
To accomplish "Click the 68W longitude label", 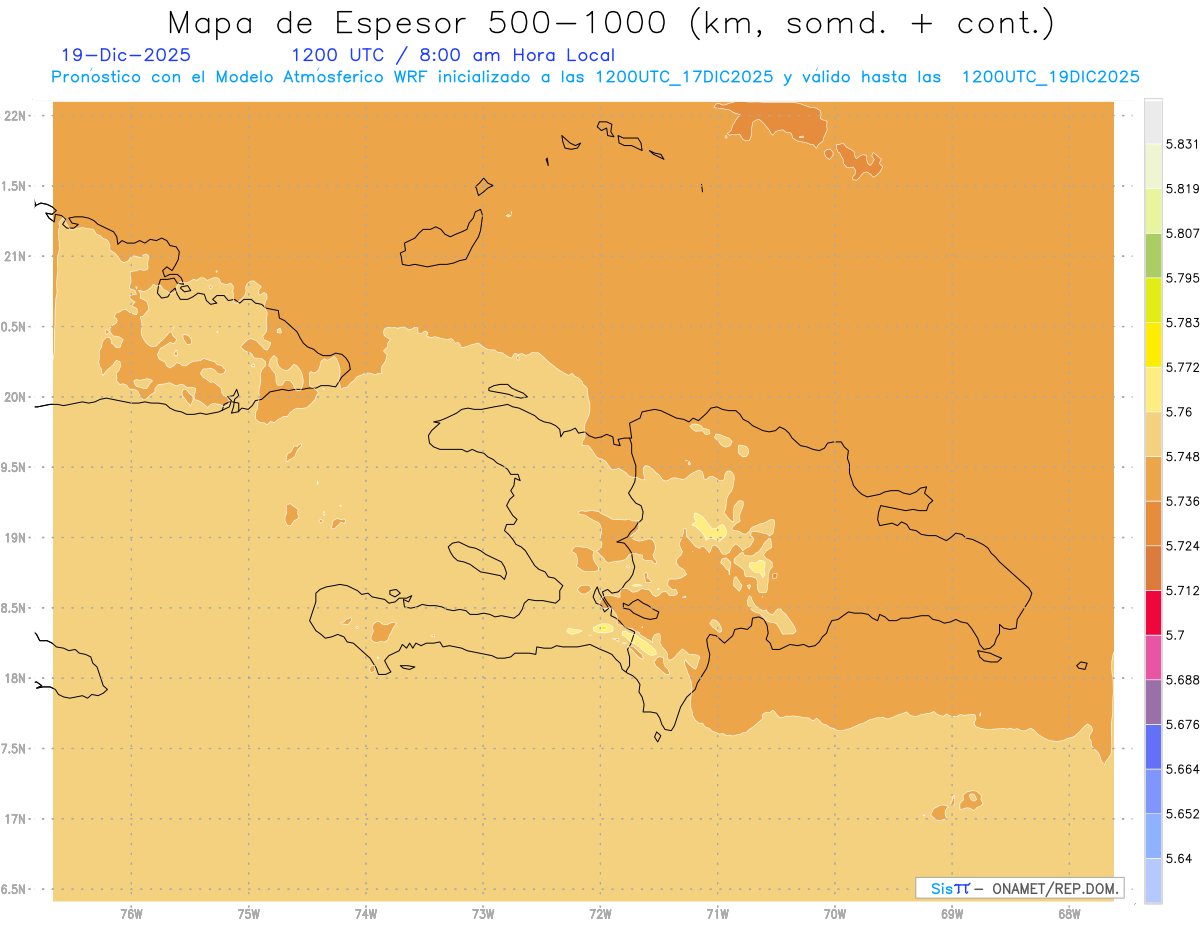I will 1069,914.
